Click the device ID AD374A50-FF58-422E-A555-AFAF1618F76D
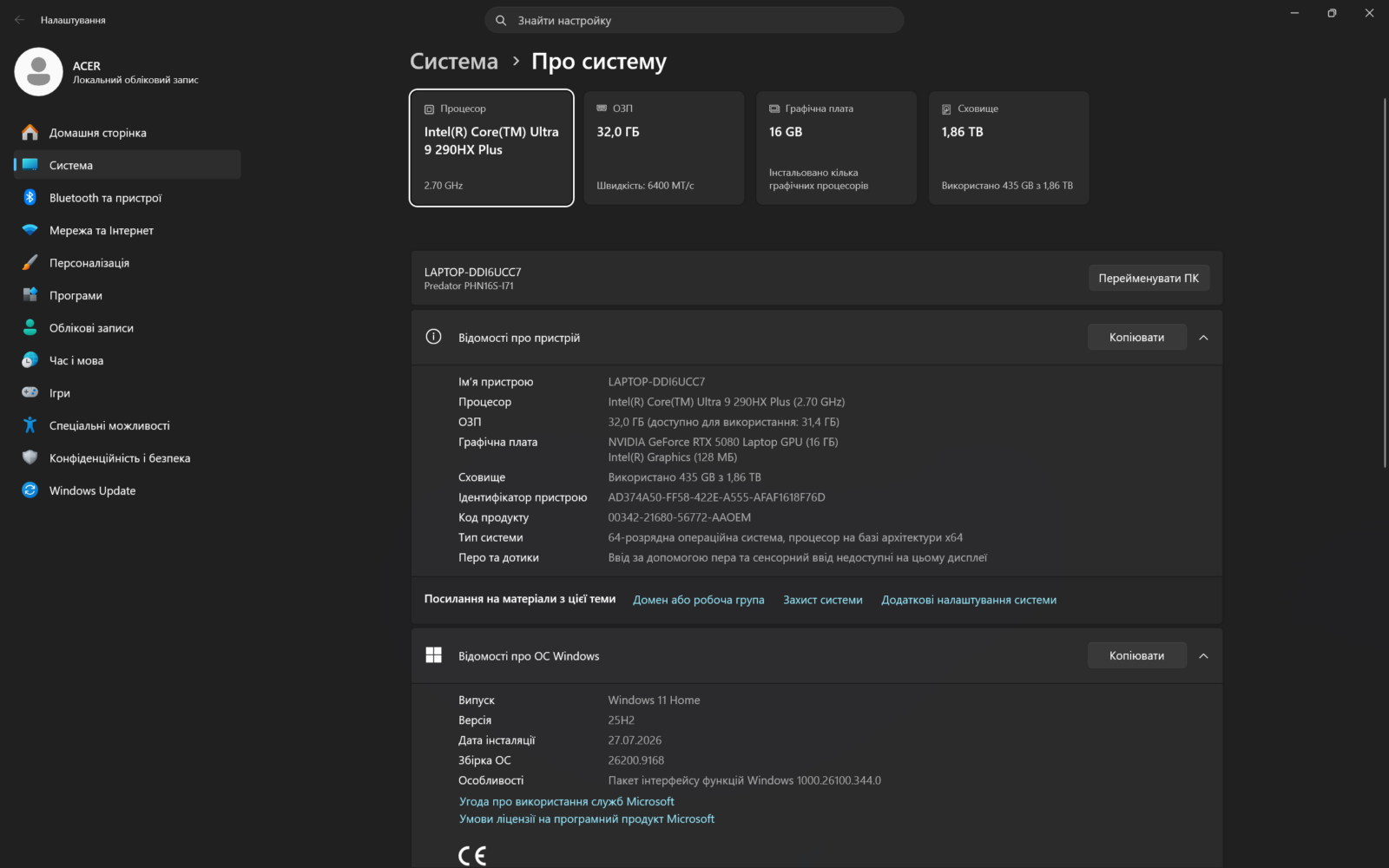Screen dimensions: 1389x868 click(716, 497)
